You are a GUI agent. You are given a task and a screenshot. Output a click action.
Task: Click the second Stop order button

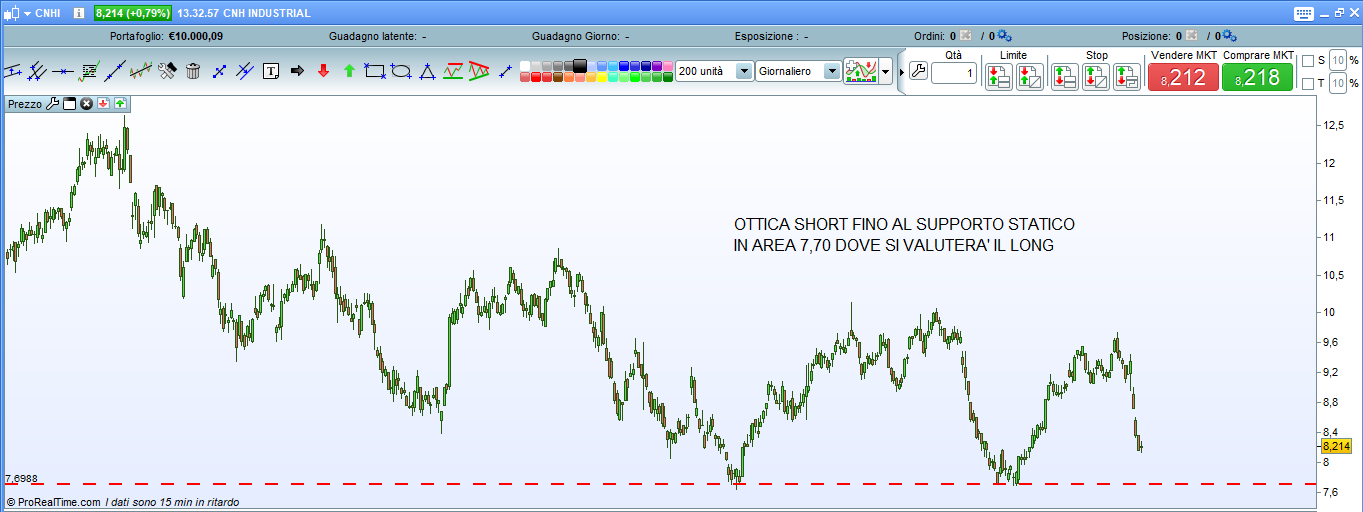(x=1096, y=76)
